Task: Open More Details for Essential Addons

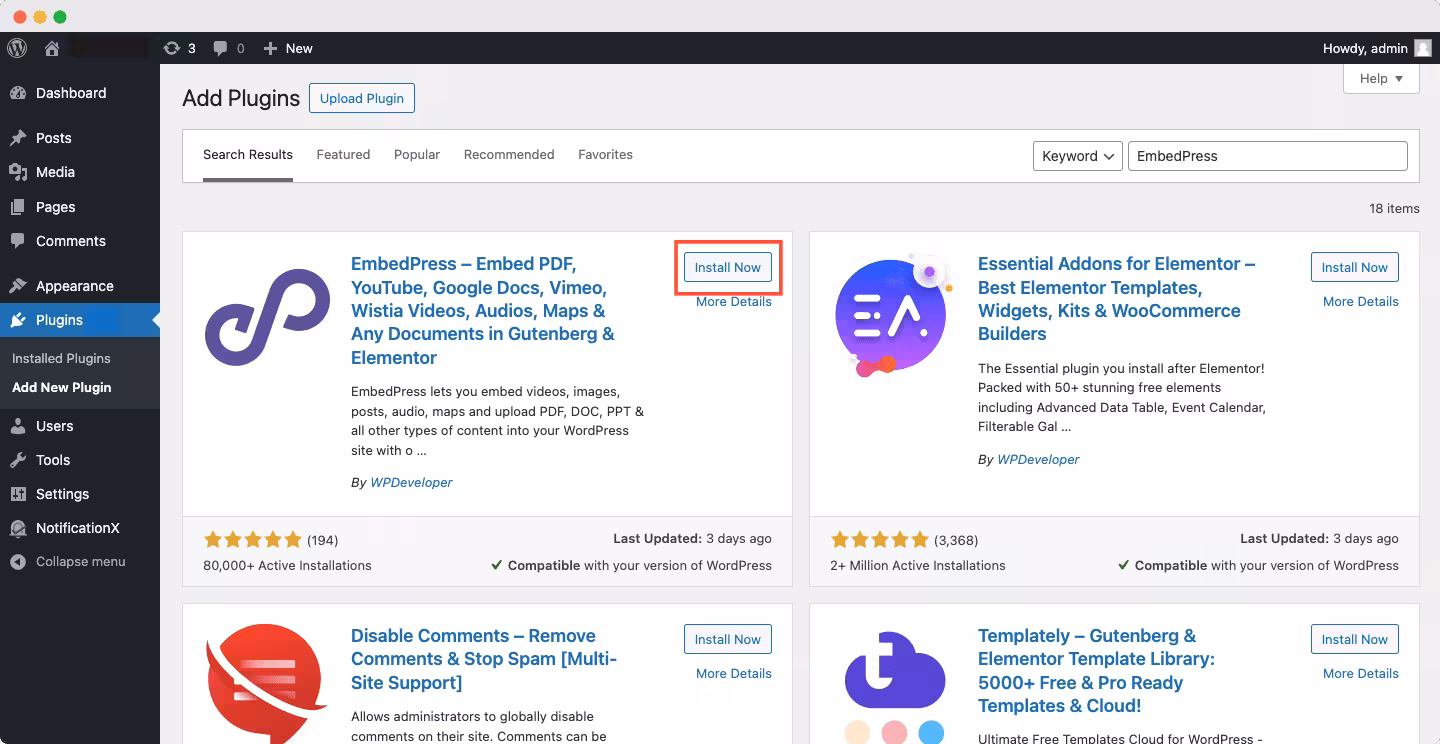Action: coord(1361,302)
